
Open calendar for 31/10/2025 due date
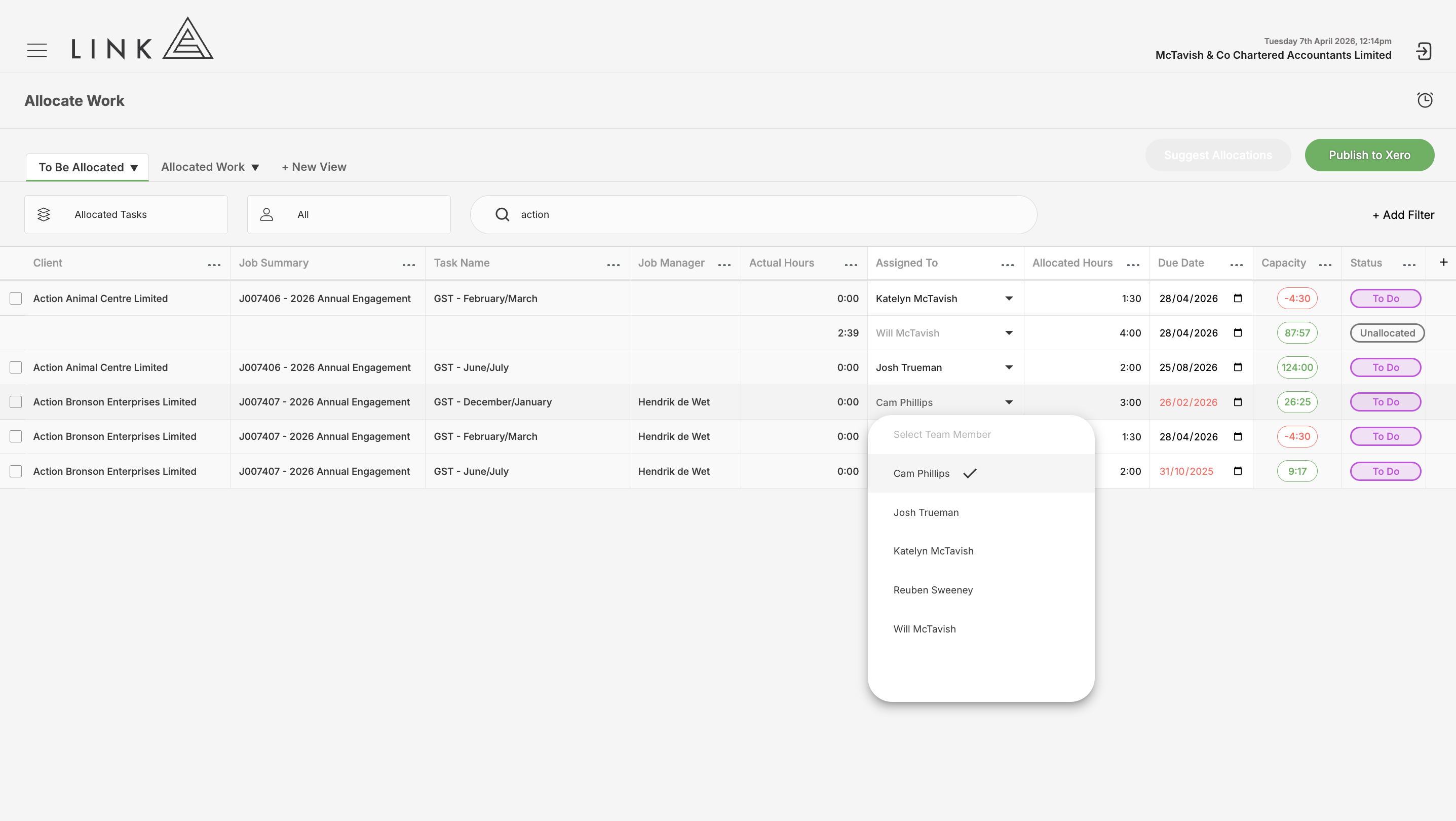point(1237,471)
